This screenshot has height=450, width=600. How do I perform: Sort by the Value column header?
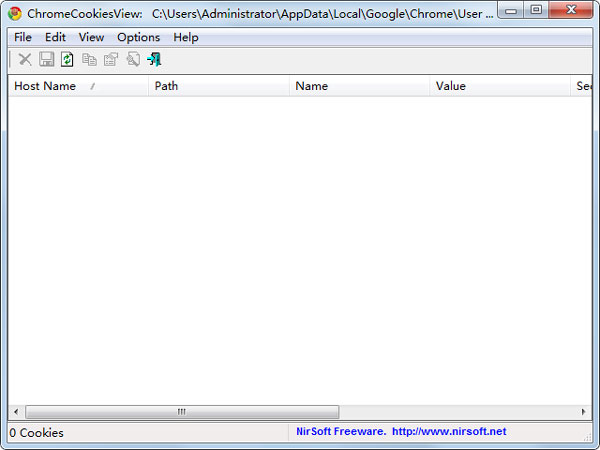coord(500,86)
